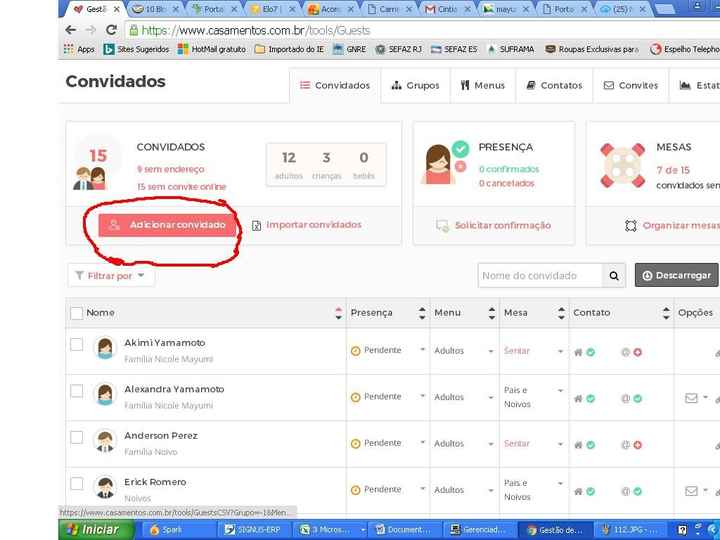Image resolution: width=720 pixels, height=540 pixels.
Task: Click Alexandra Yamamoto's green email status icon
Action: 637,399
